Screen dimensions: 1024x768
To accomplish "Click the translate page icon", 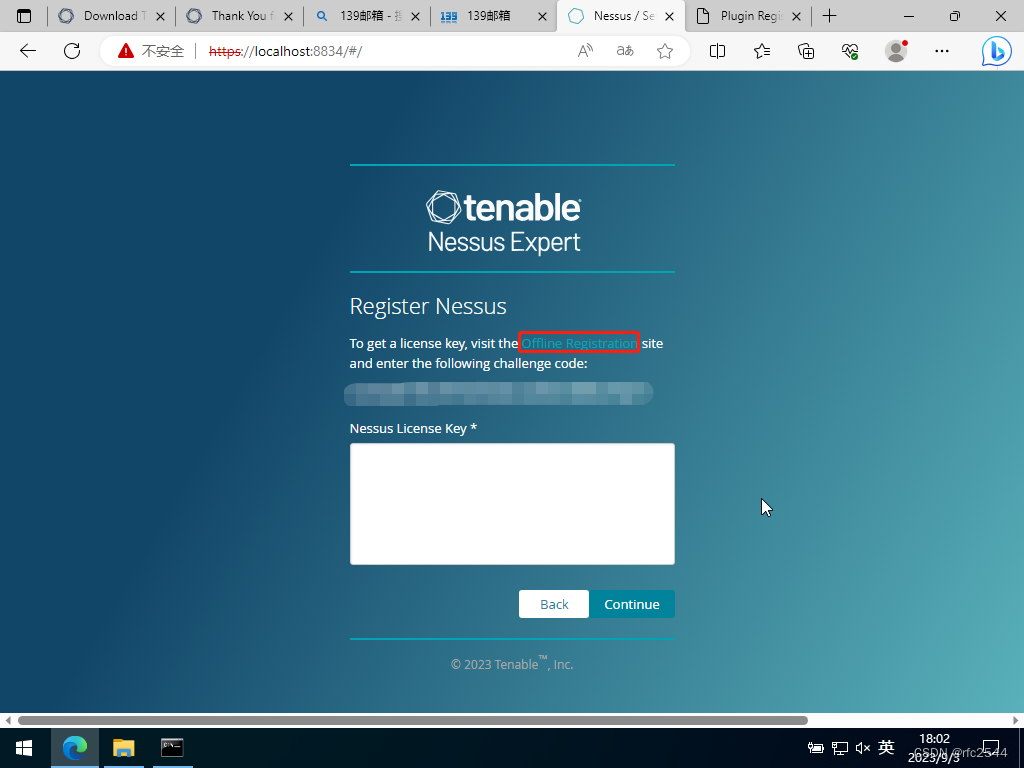I will point(625,51).
